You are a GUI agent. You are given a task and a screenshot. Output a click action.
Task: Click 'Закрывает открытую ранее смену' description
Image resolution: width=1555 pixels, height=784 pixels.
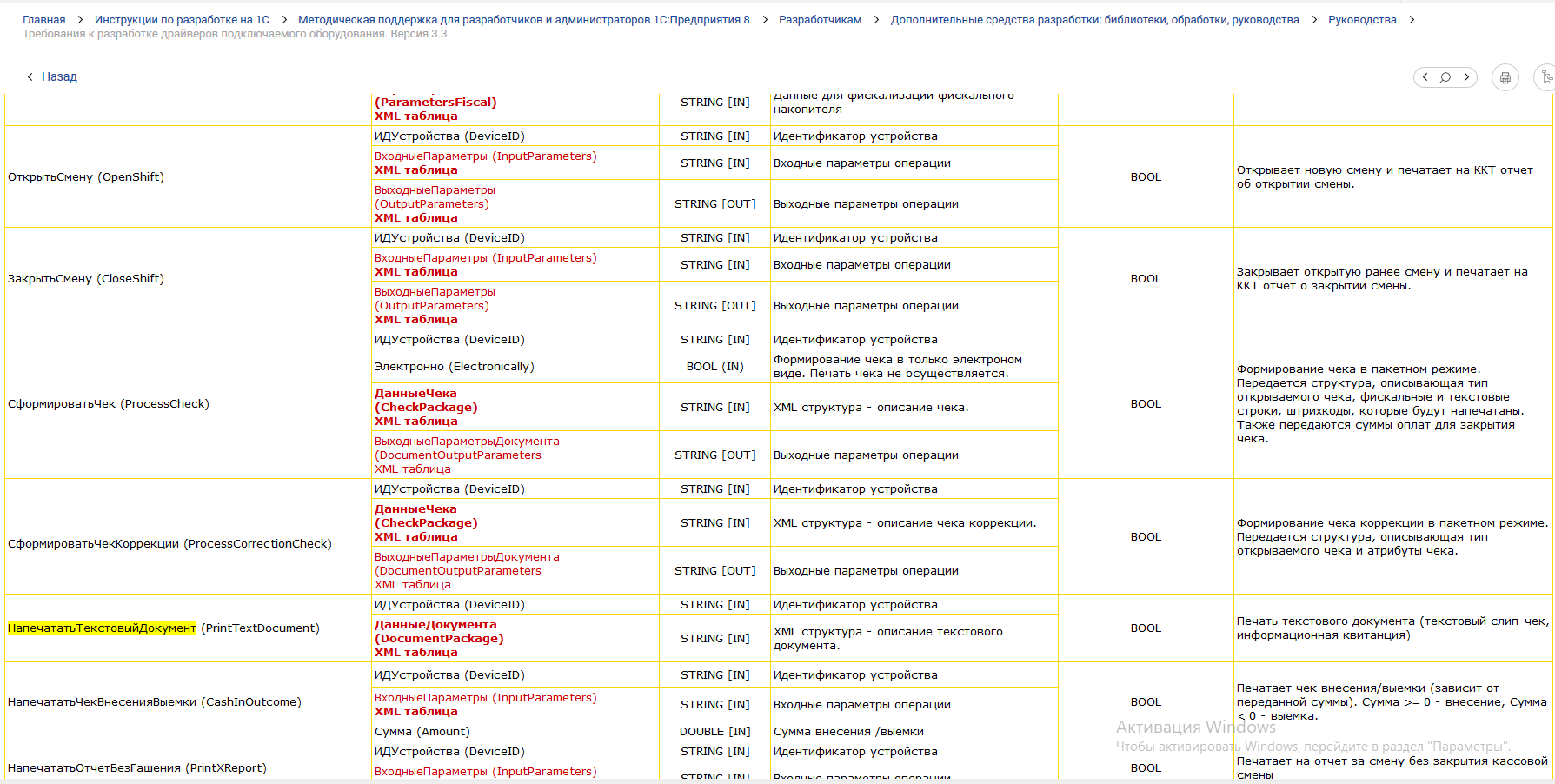pyautogui.click(x=1382, y=279)
